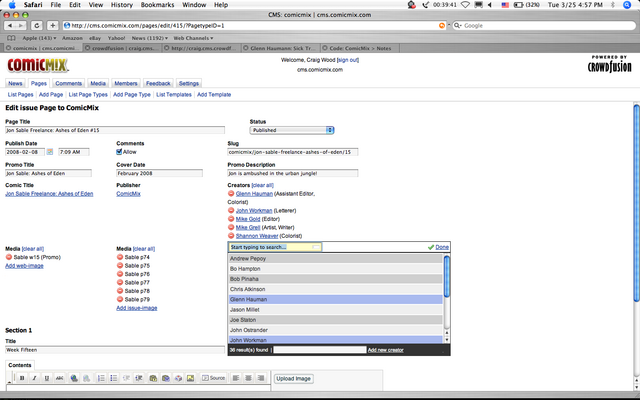This screenshot has height=400, width=640.
Task: Switch to Glenn Hauman: Sick Tr... browser tab
Action: pyautogui.click(x=280, y=48)
